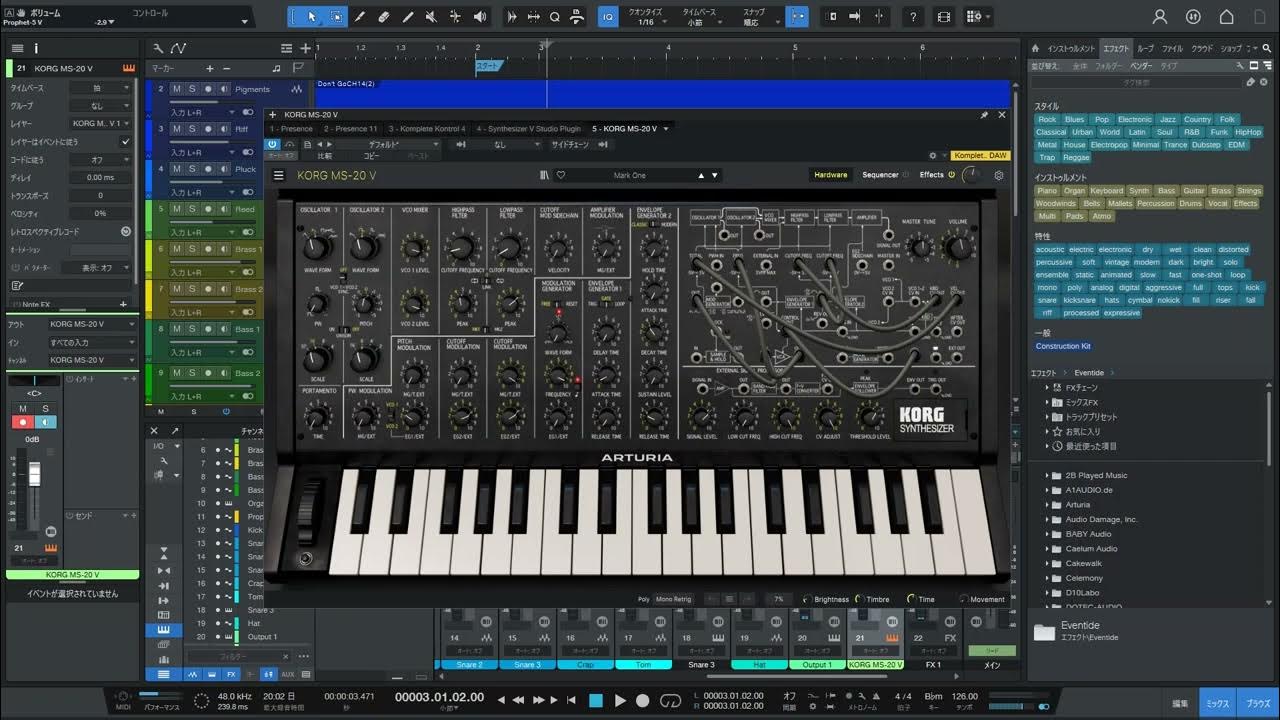Select the Eraser tool

tap(384, 17)
